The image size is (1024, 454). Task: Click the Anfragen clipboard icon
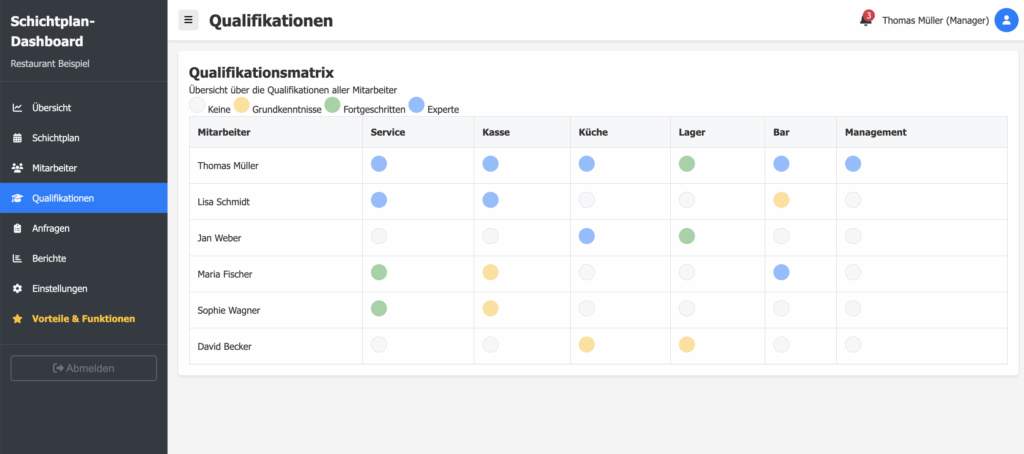tap(18, 229)
